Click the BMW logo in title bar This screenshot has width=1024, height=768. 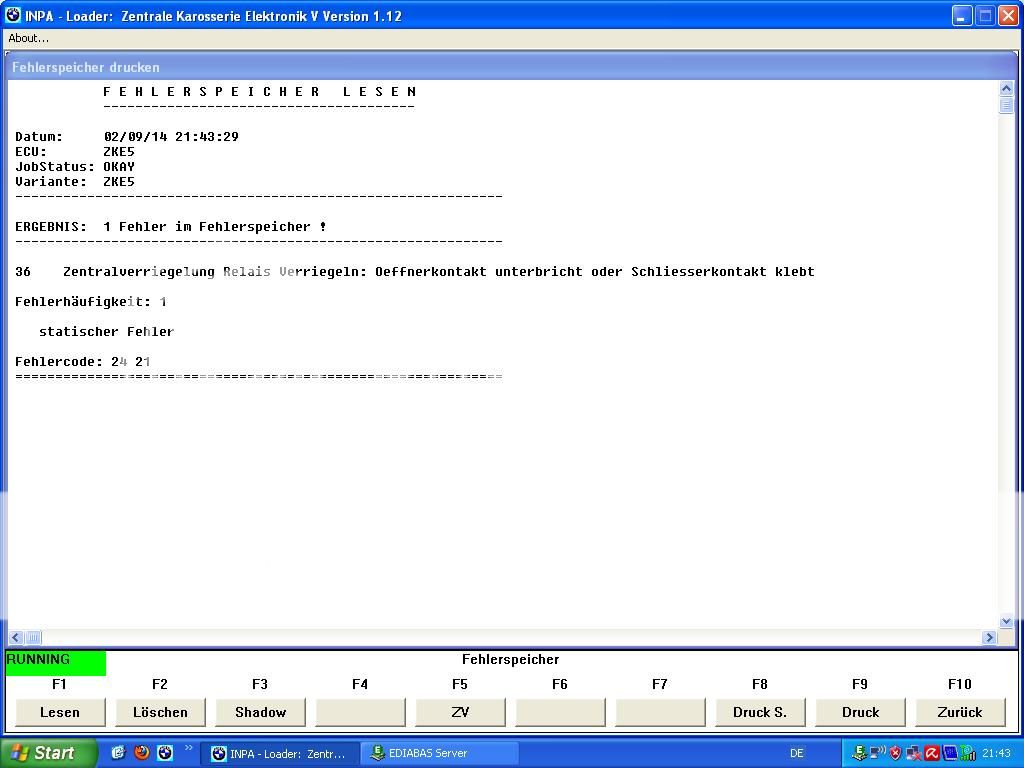pyautogui.click(x=13, y=15)
